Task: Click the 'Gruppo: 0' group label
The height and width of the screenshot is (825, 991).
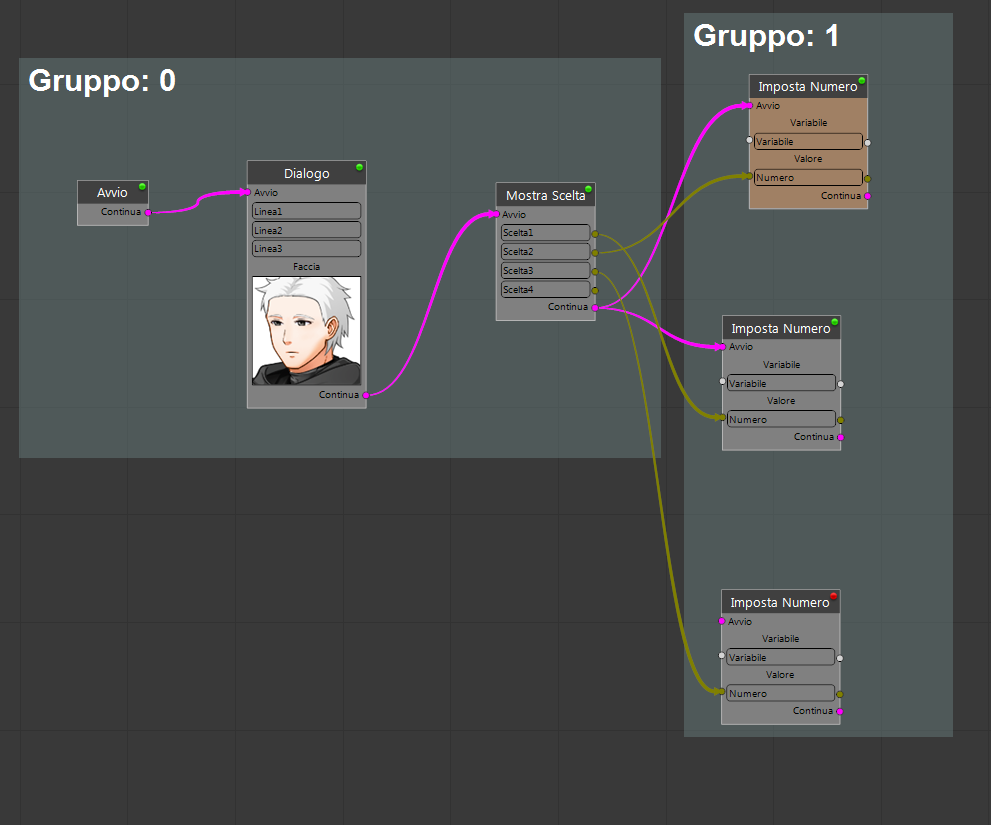Action: [x=102, y=81]
